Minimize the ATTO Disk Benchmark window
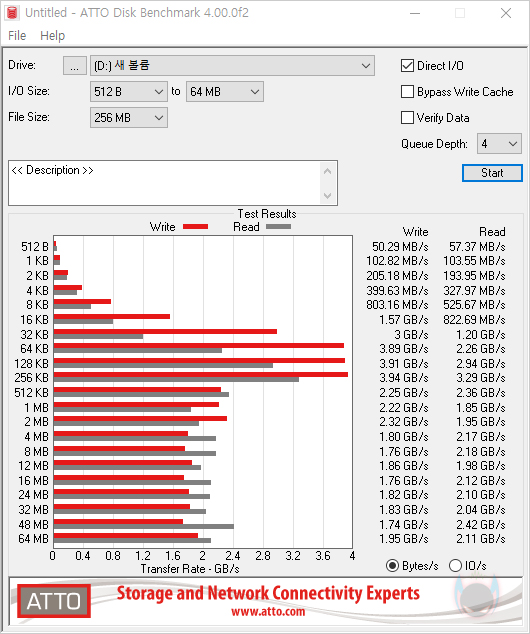Image resolution: width=530 pixels, height=634 pixels. click(x=415, y=13)
